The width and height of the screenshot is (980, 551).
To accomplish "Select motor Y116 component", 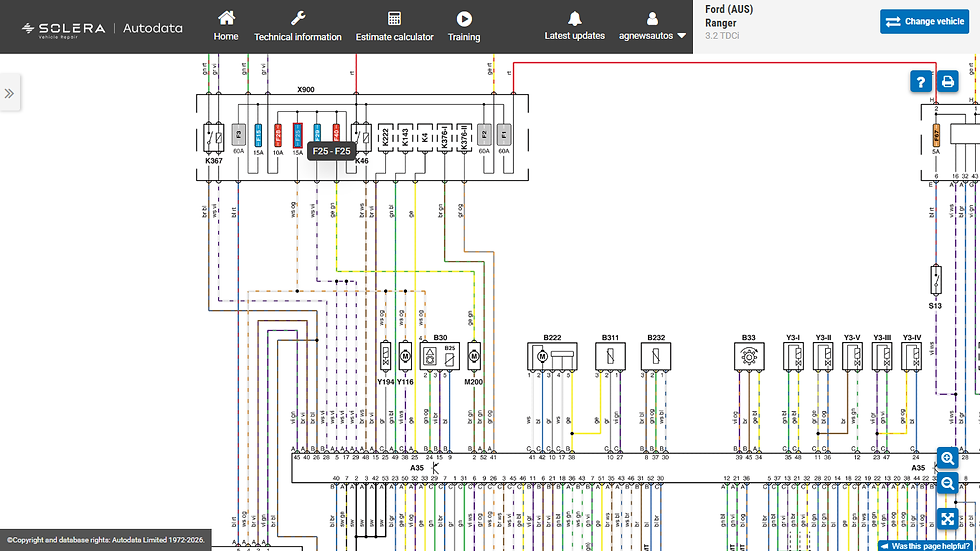I will (405, 357).
